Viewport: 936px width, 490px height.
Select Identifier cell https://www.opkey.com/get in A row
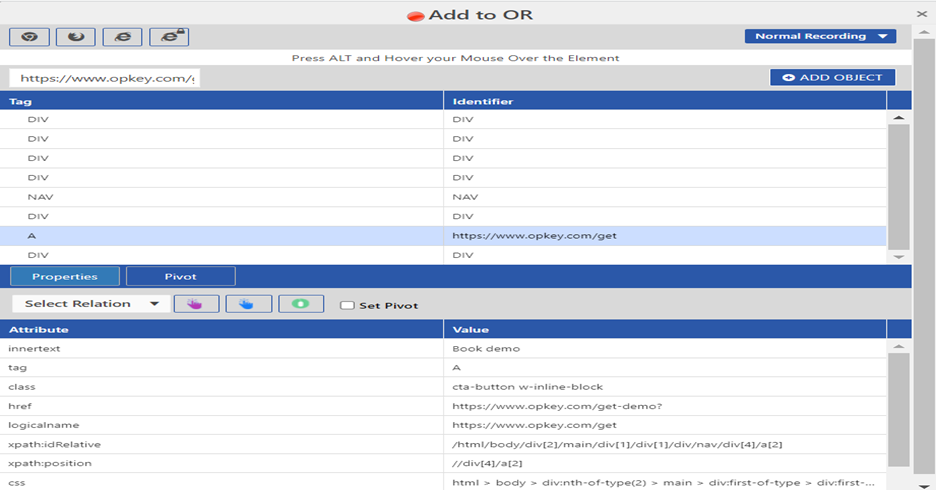665,236
